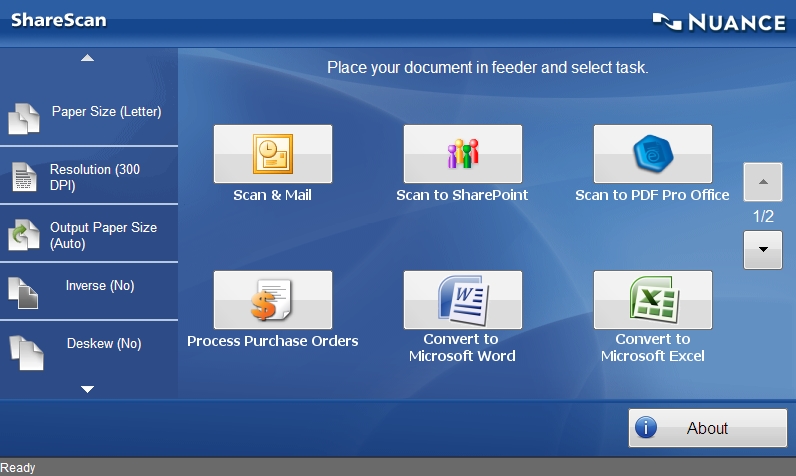Screen dimensions: 796x476
Task: Go to previous task page arrow
Action: tap(763, 182)
